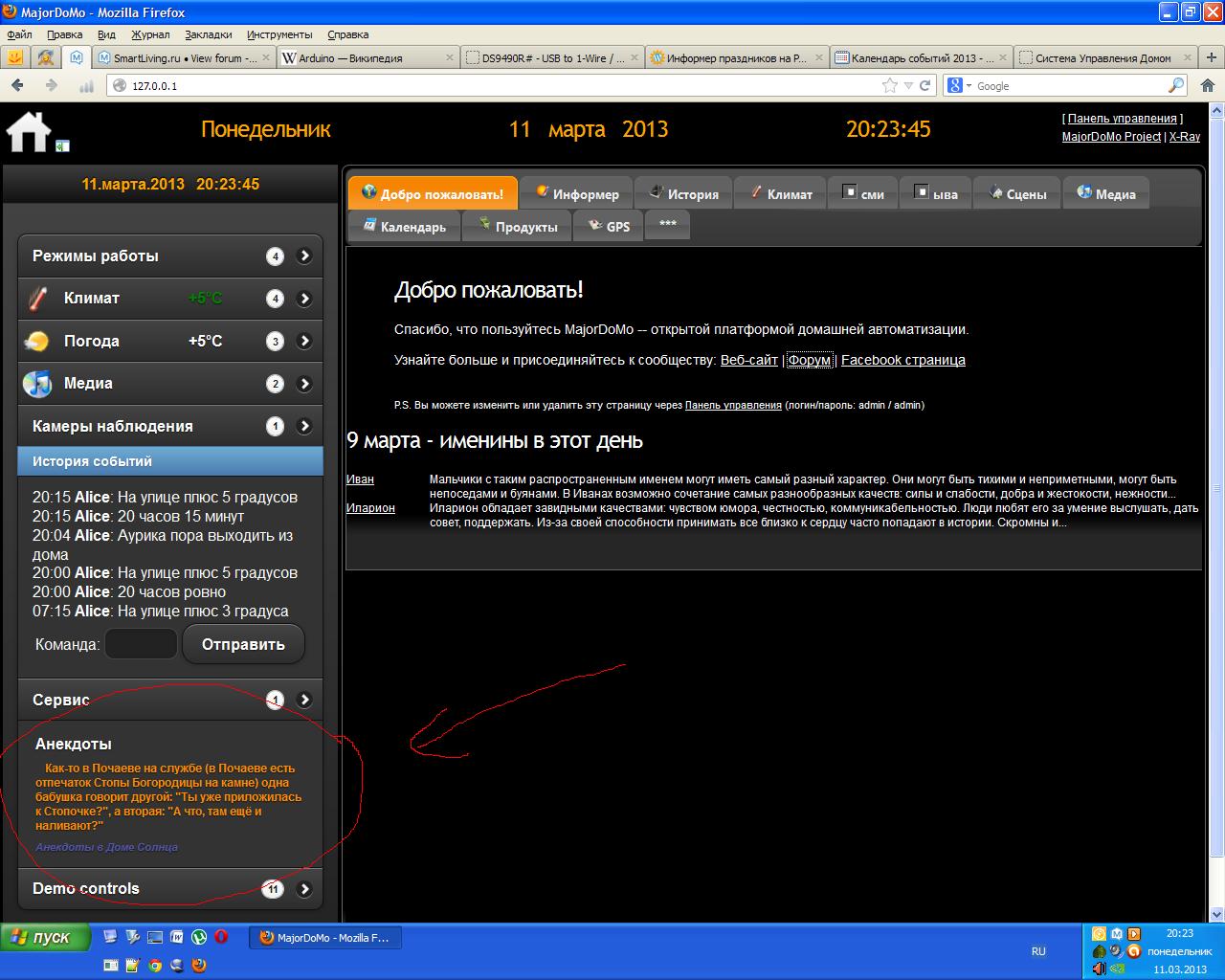Expand the Demo controls section
This screenshot has height=980, width=1225.
(304, 889)
